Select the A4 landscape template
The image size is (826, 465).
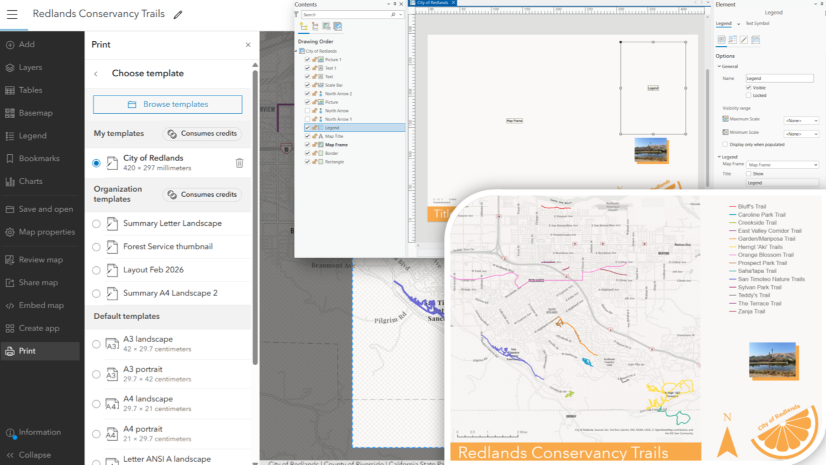[96, 404]
